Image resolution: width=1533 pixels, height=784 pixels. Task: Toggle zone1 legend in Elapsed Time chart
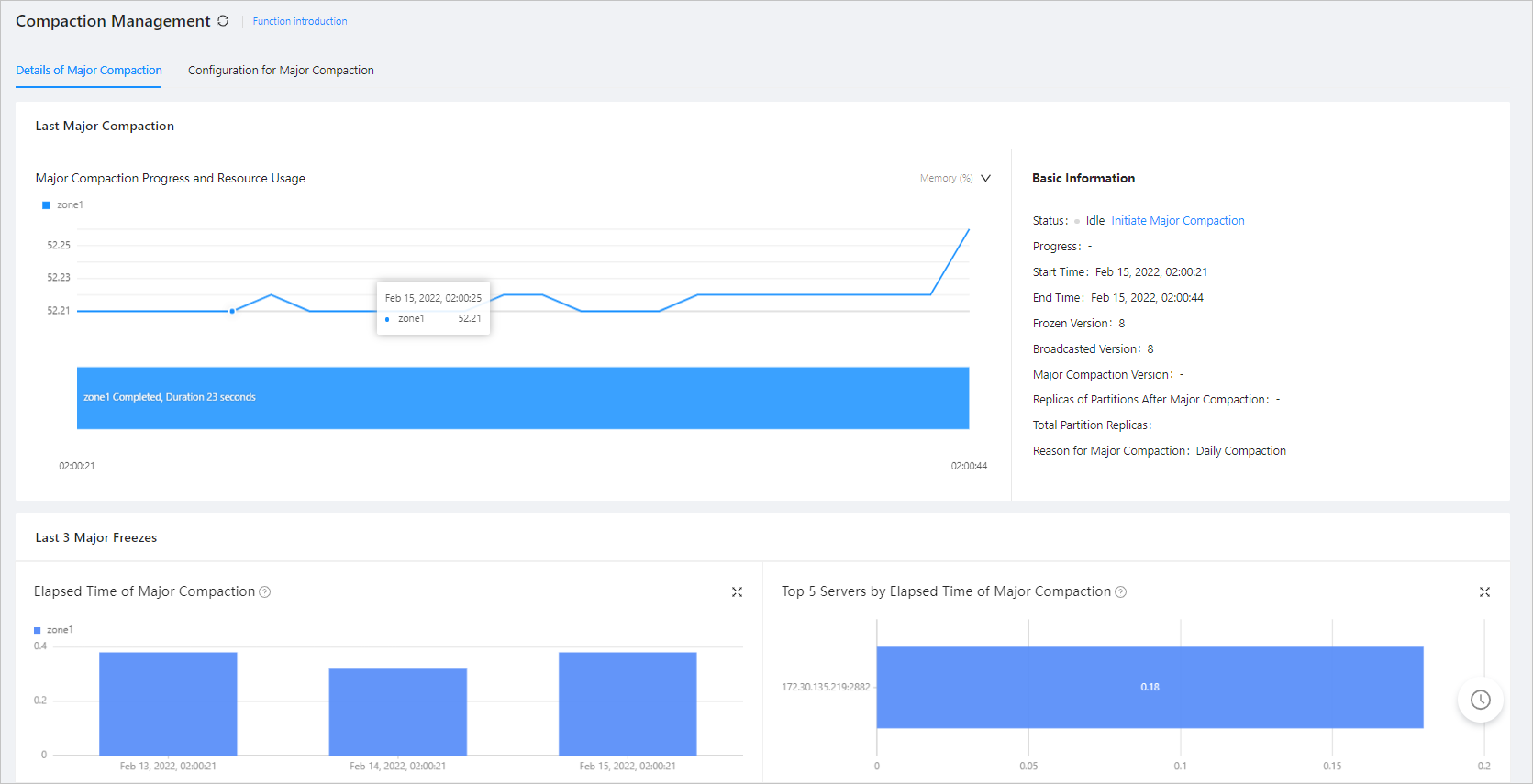53,630
